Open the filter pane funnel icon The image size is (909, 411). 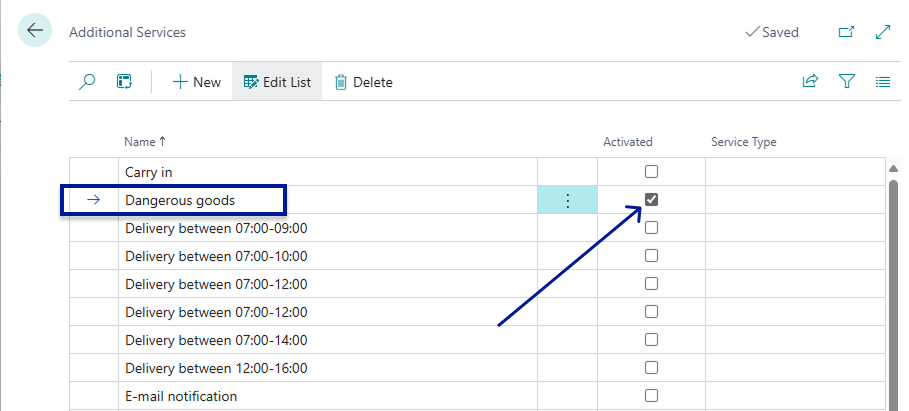click(x=847, y=82)
